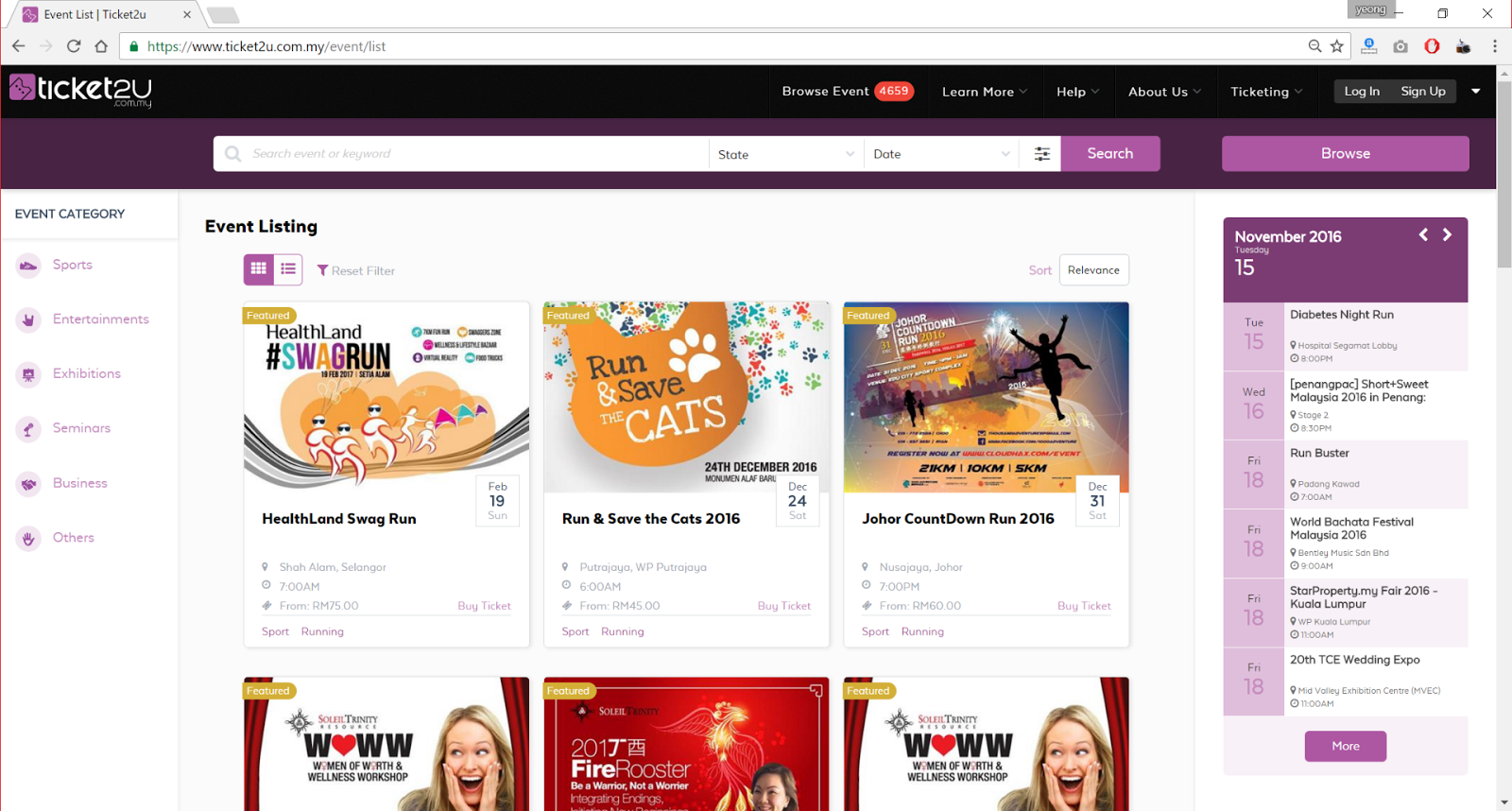1512x811 pixels.
Task: Click the purple Search button
Action: tap(1110, 153)
